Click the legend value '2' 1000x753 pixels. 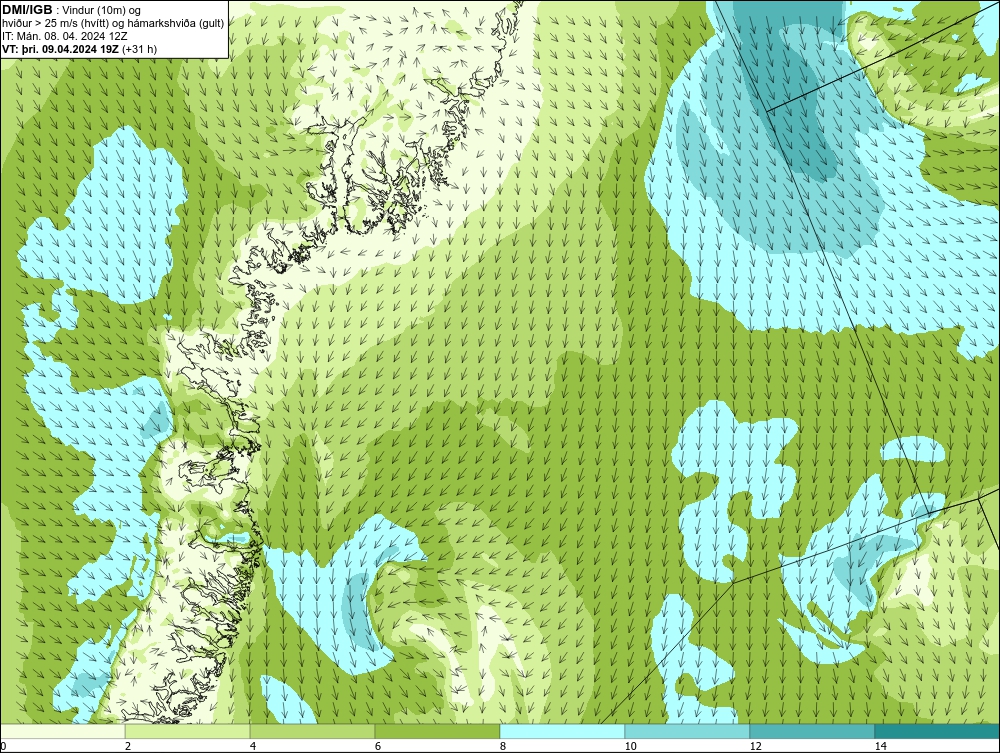[x=128, y=746]
